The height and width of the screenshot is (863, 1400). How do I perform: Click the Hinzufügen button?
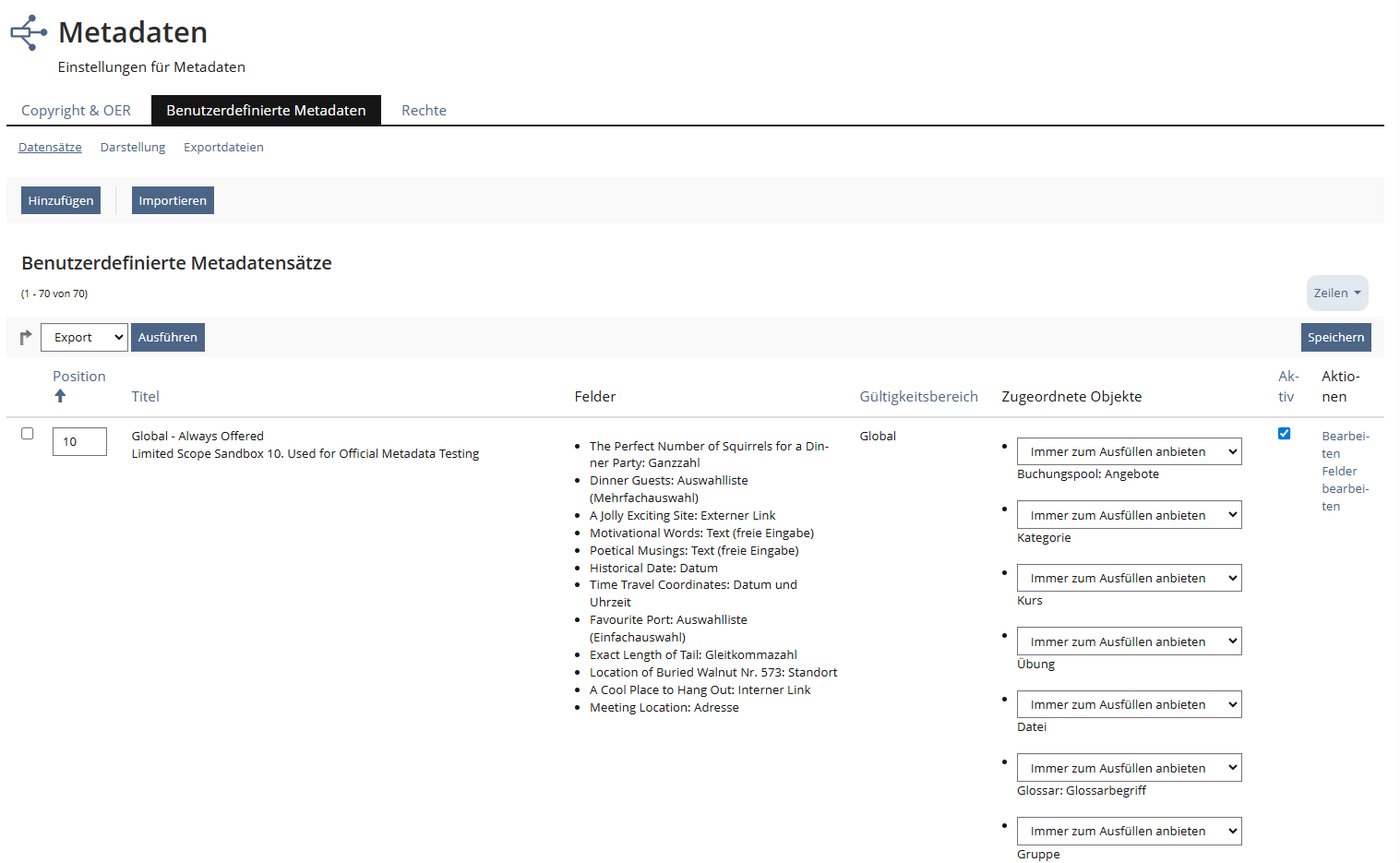61,201
